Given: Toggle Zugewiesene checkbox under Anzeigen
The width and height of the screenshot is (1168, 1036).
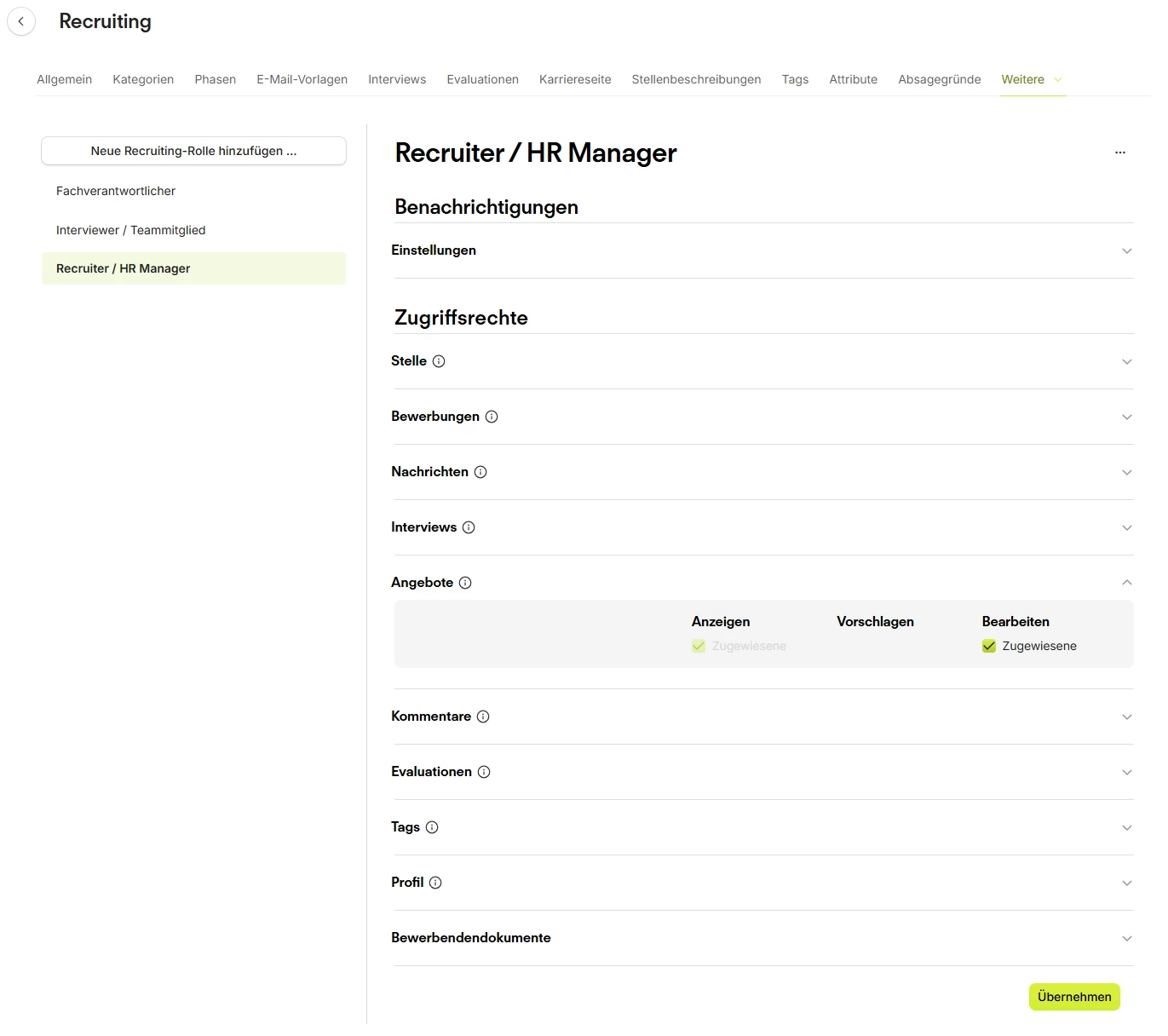Looking at the screenshot, I should [699, 646].
